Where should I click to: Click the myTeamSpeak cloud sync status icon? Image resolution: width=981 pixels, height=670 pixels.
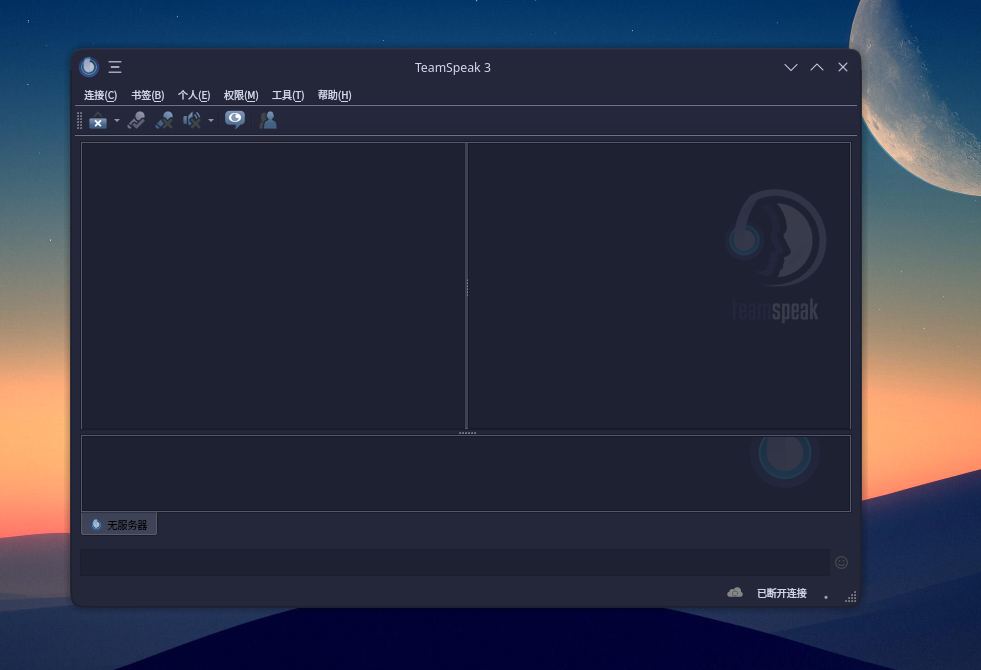click(734, 592)
